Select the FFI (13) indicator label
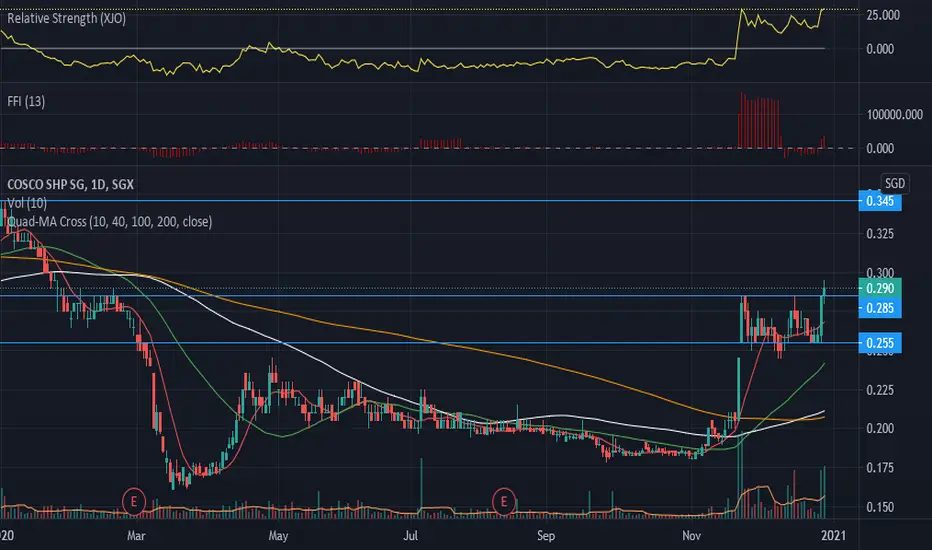This screenshot has height=550, width=932. (26, 102)
